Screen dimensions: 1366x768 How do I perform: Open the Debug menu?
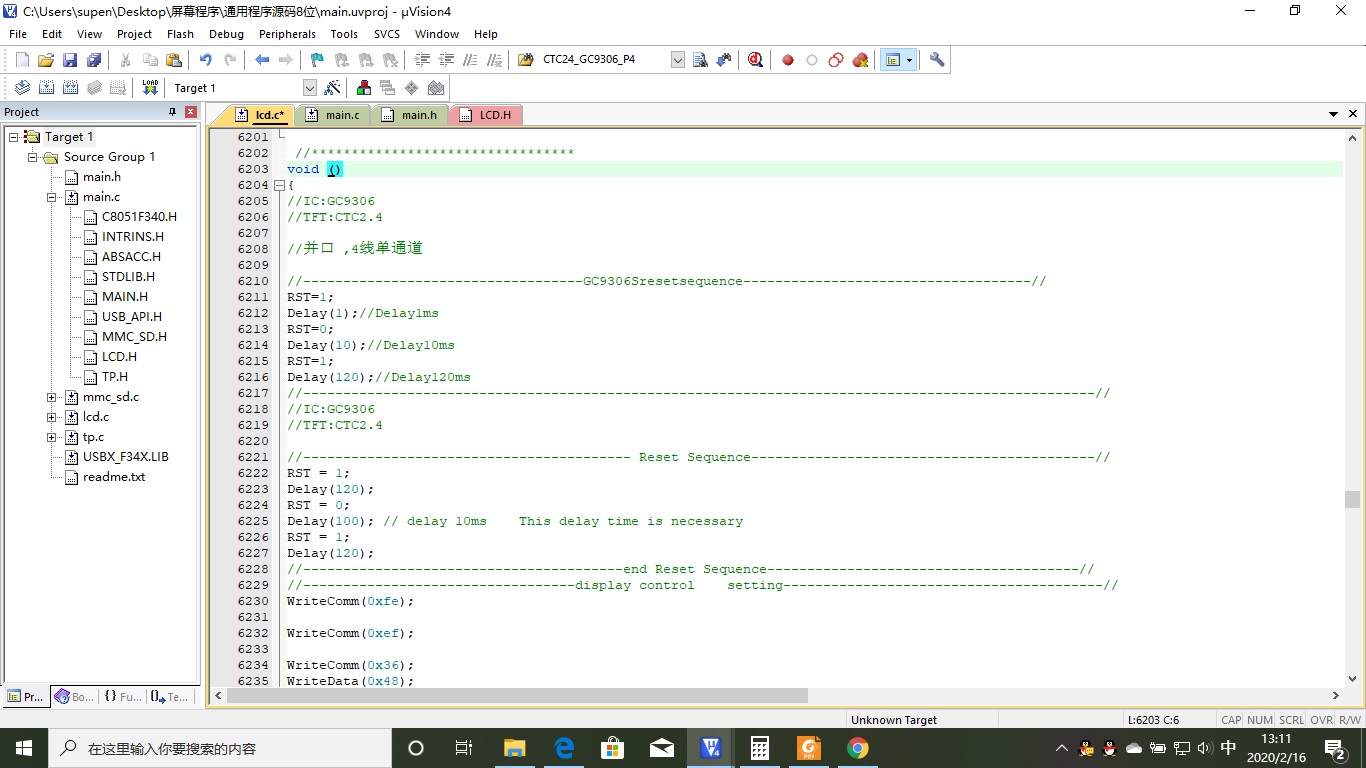(x=226, y=34)
